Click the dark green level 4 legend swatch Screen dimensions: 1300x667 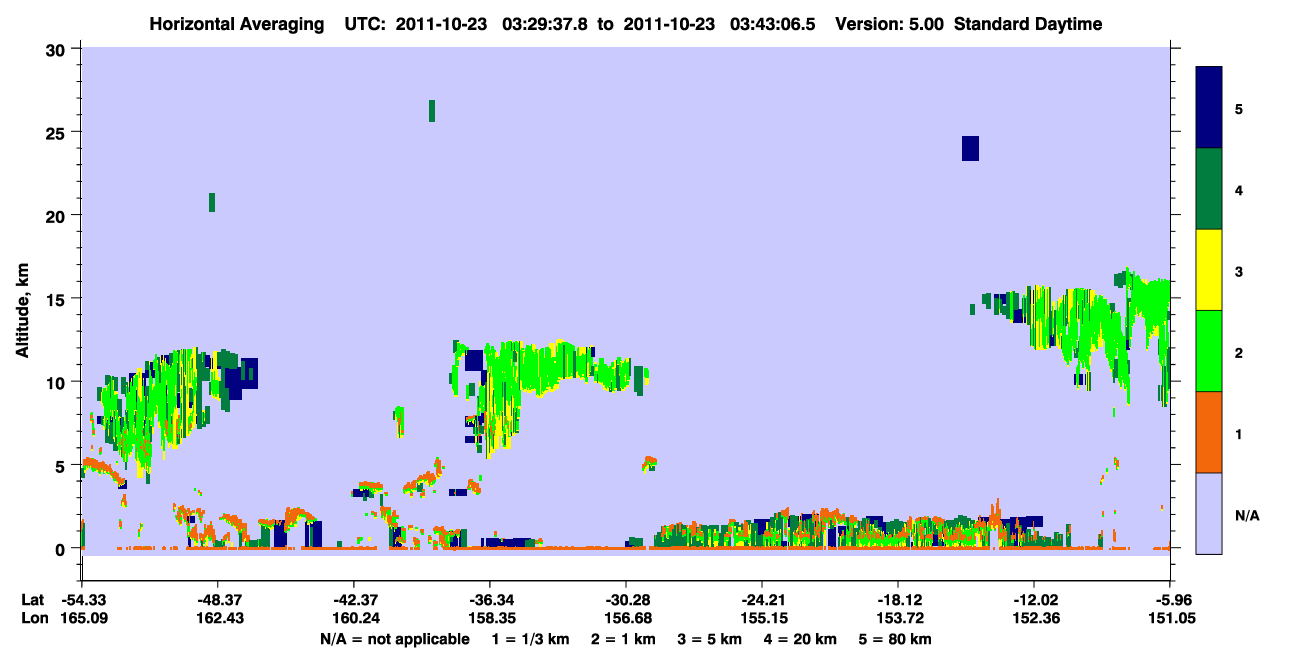click(x=1209, y=189)
